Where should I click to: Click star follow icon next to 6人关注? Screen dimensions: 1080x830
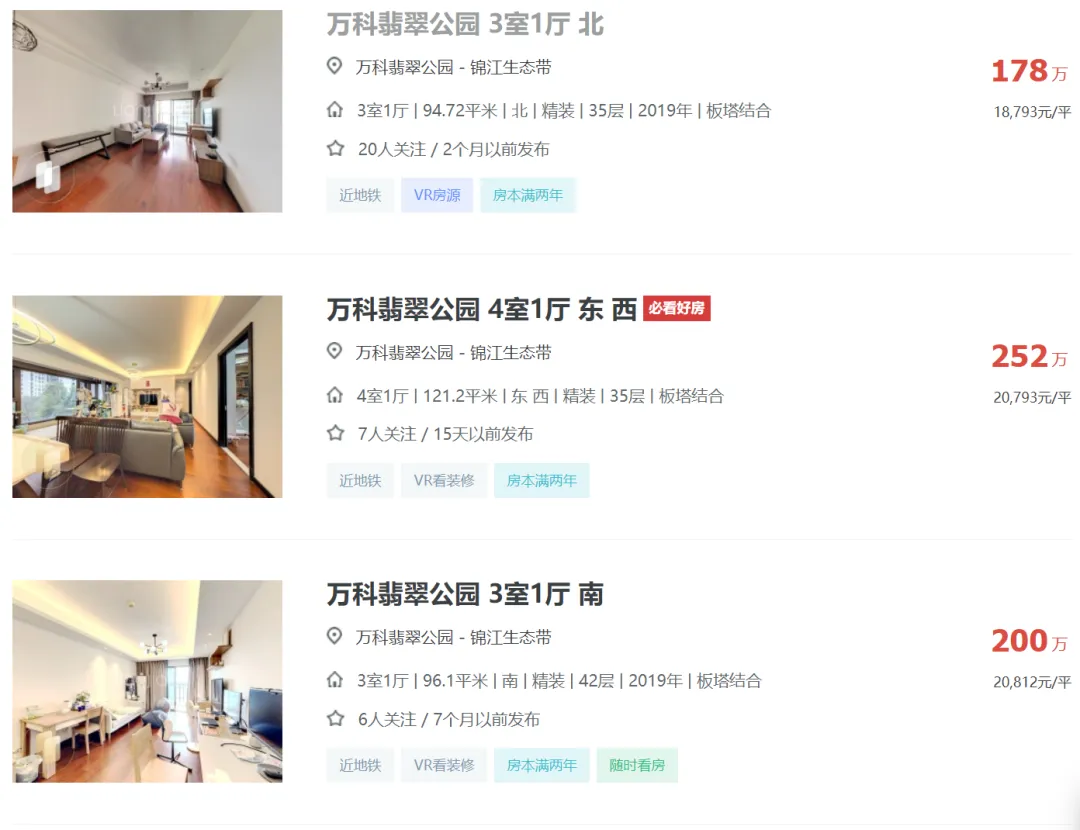tap(335, 718)
